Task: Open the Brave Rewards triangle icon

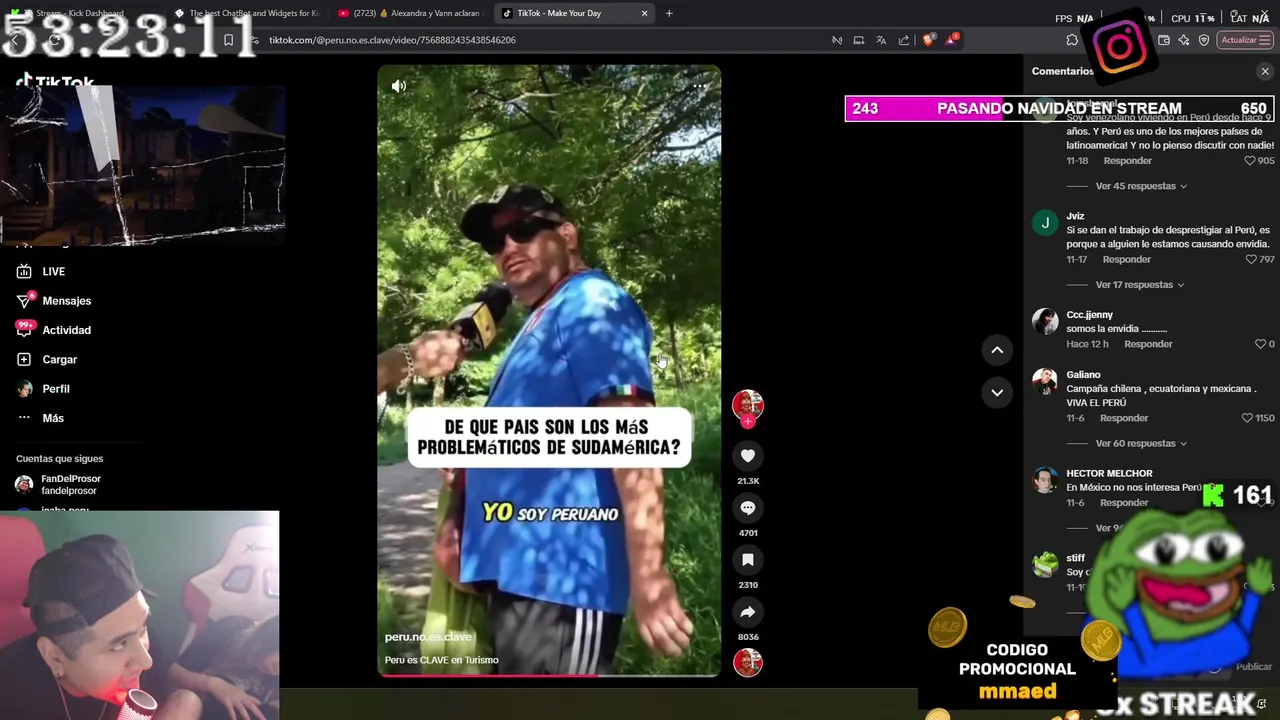Action: pyautogui.click(x=951, y=39)
